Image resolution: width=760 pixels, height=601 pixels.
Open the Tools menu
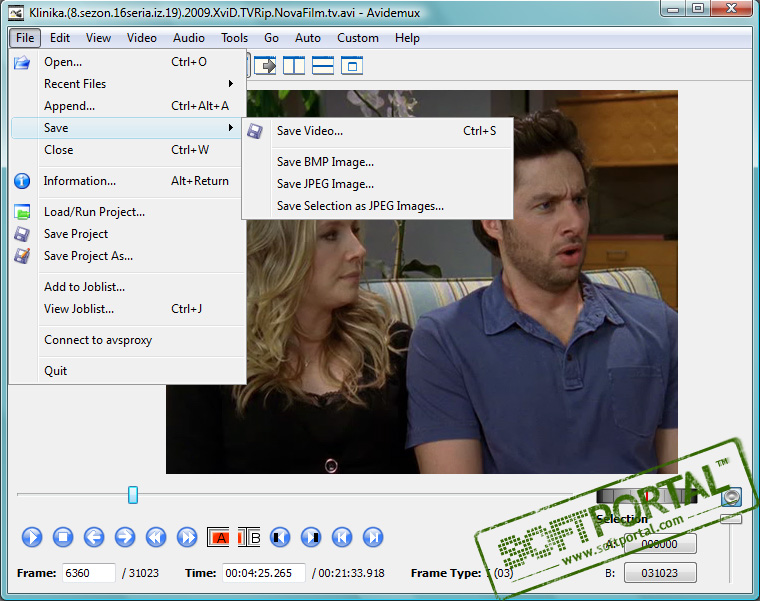click(235, 38)
